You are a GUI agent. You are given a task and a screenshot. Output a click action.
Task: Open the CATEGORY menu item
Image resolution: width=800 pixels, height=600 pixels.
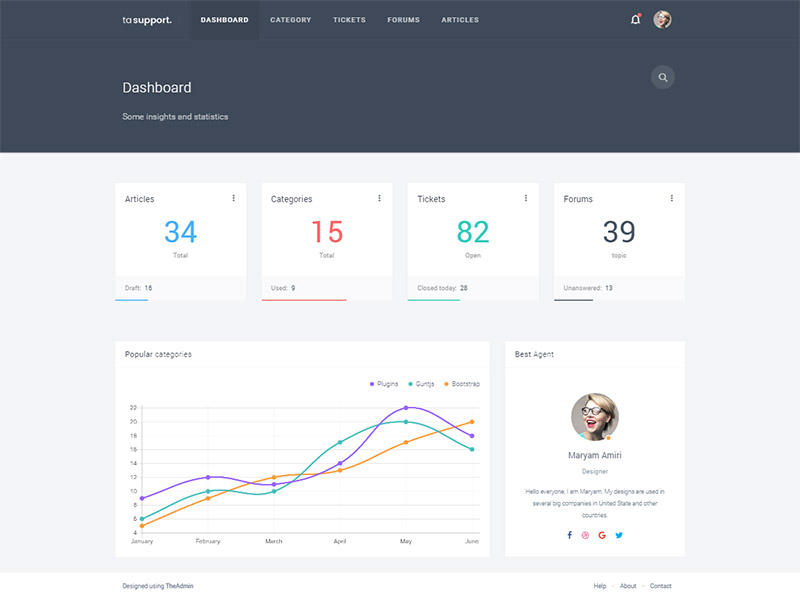tap(290, 19)
